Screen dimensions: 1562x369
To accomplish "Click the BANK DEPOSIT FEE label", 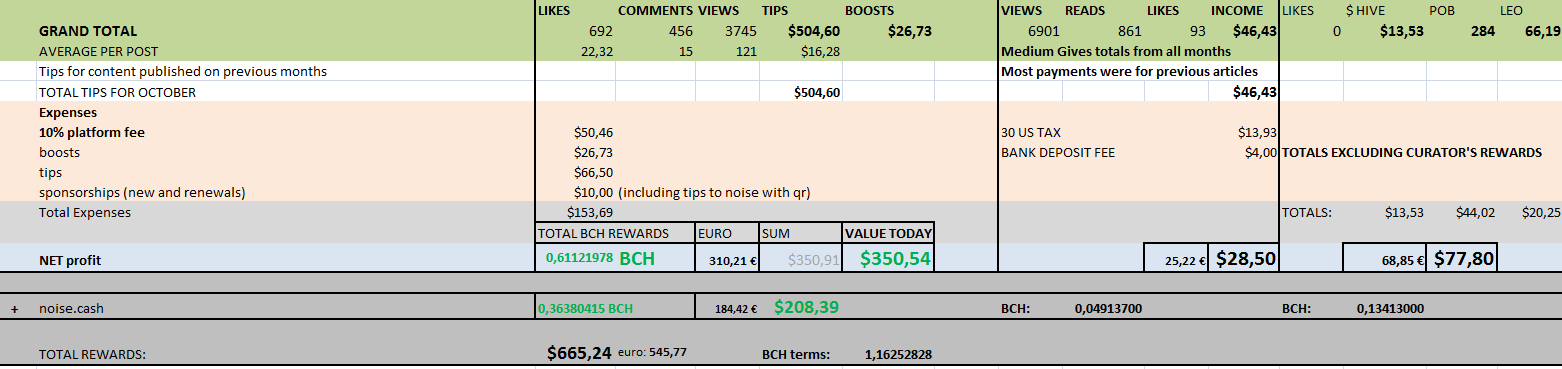I will 1057,153.
